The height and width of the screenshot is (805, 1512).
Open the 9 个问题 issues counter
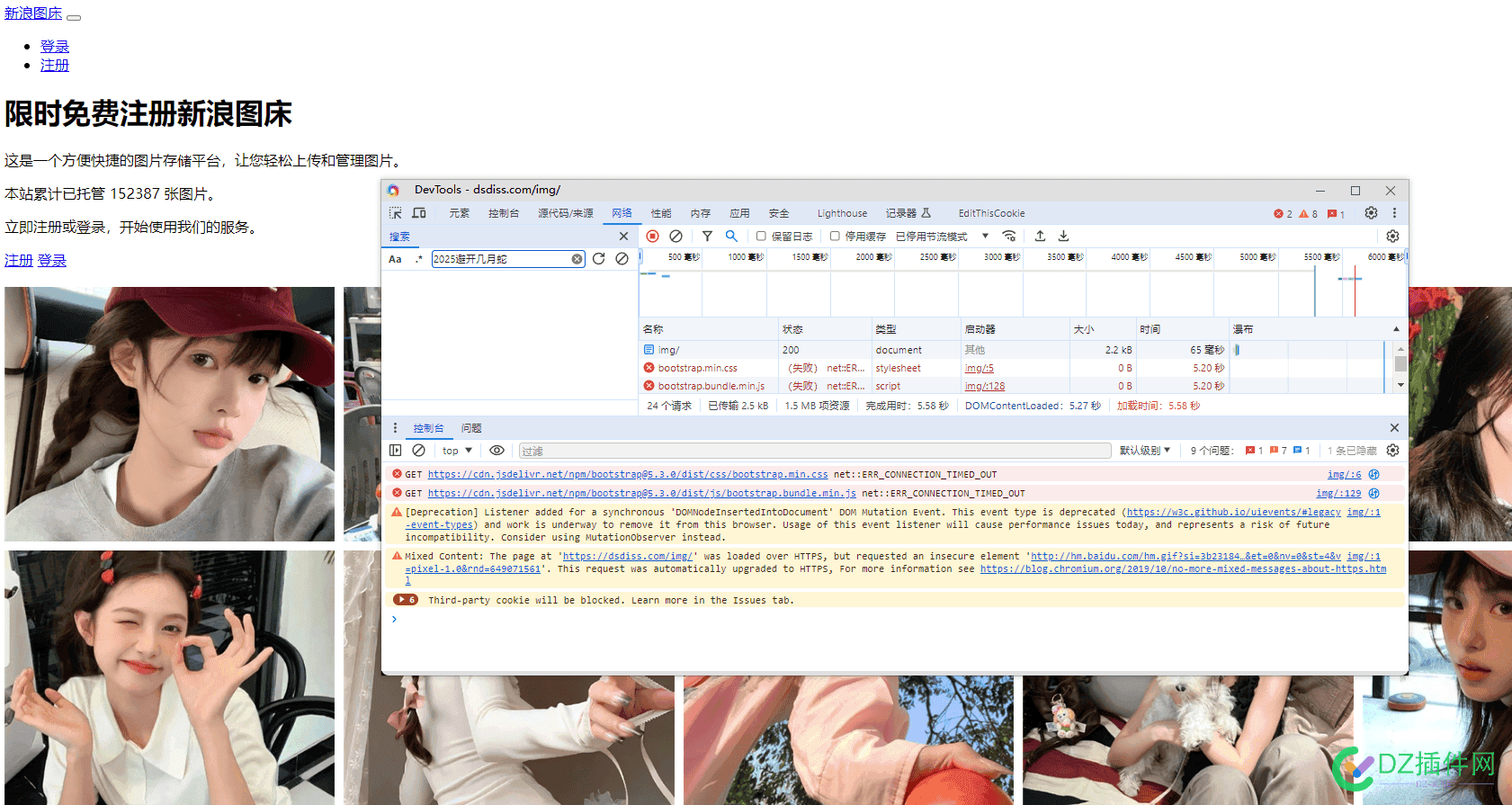point(1250,451)
